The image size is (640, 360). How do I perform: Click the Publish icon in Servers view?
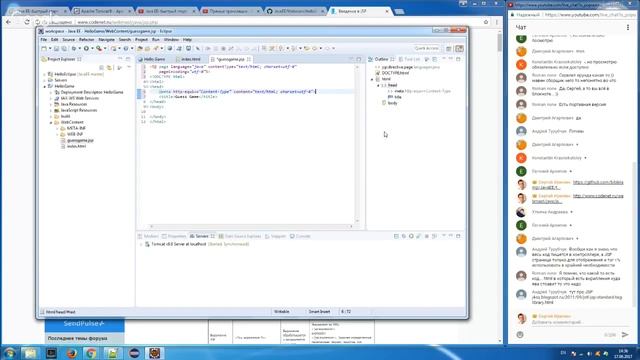[434, 236]
